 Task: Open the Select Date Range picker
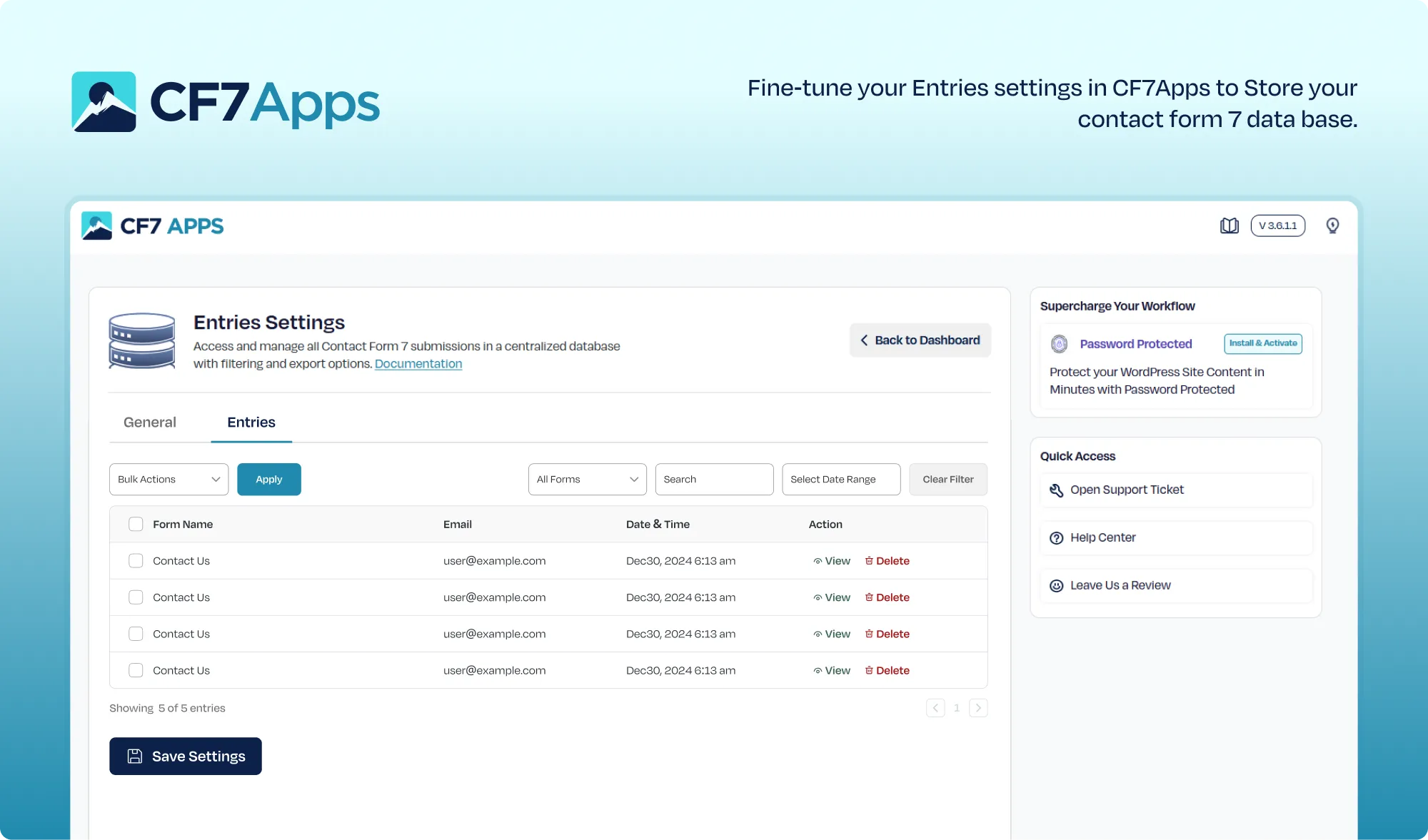click(x=841, y=480)
